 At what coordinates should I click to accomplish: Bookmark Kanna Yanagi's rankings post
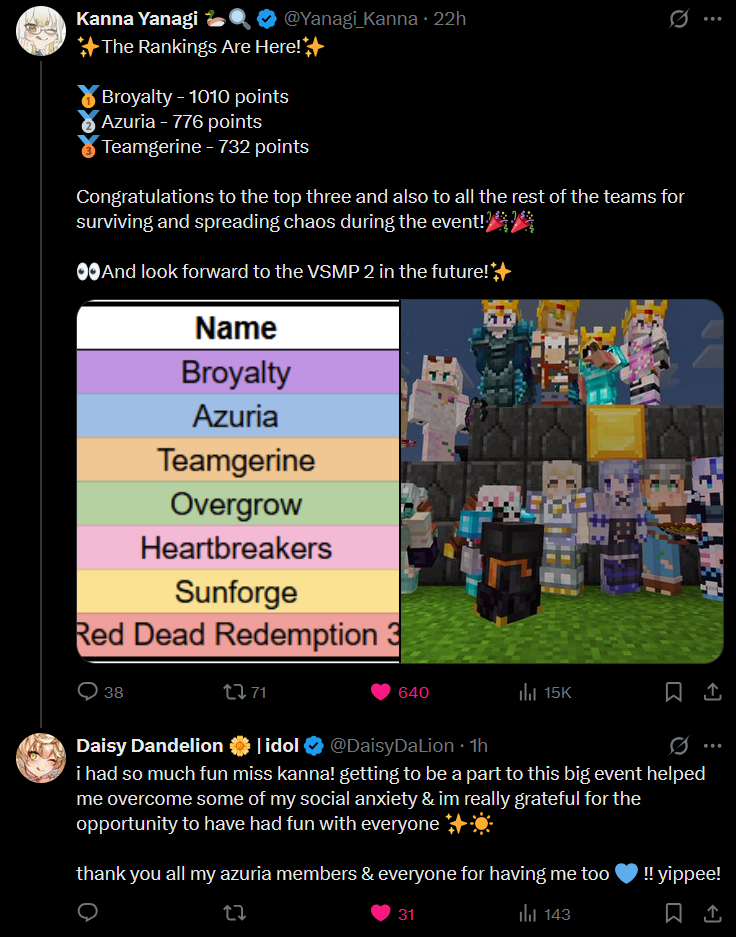pyautogui.click(x=673, y=692)
